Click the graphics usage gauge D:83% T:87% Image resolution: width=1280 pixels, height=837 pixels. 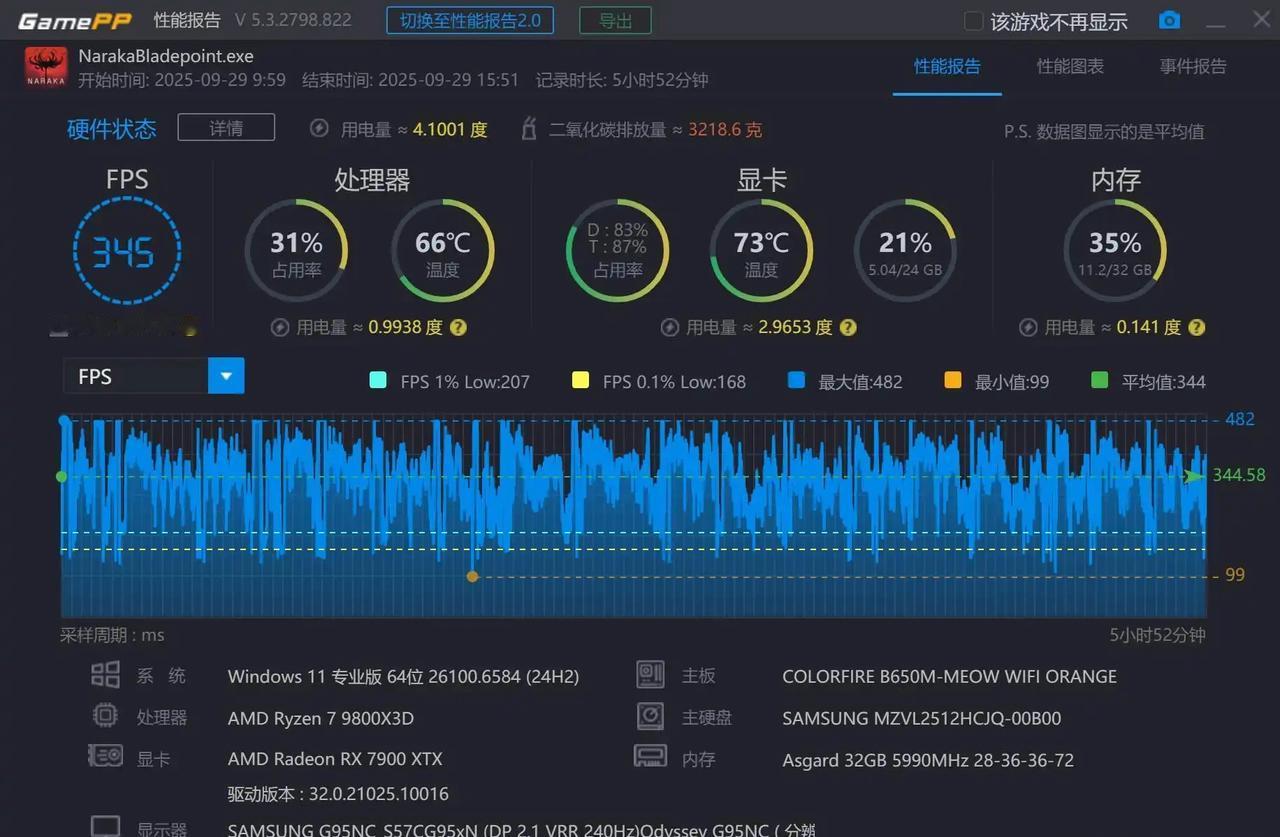pyautogui.click(x=618, y=251)
